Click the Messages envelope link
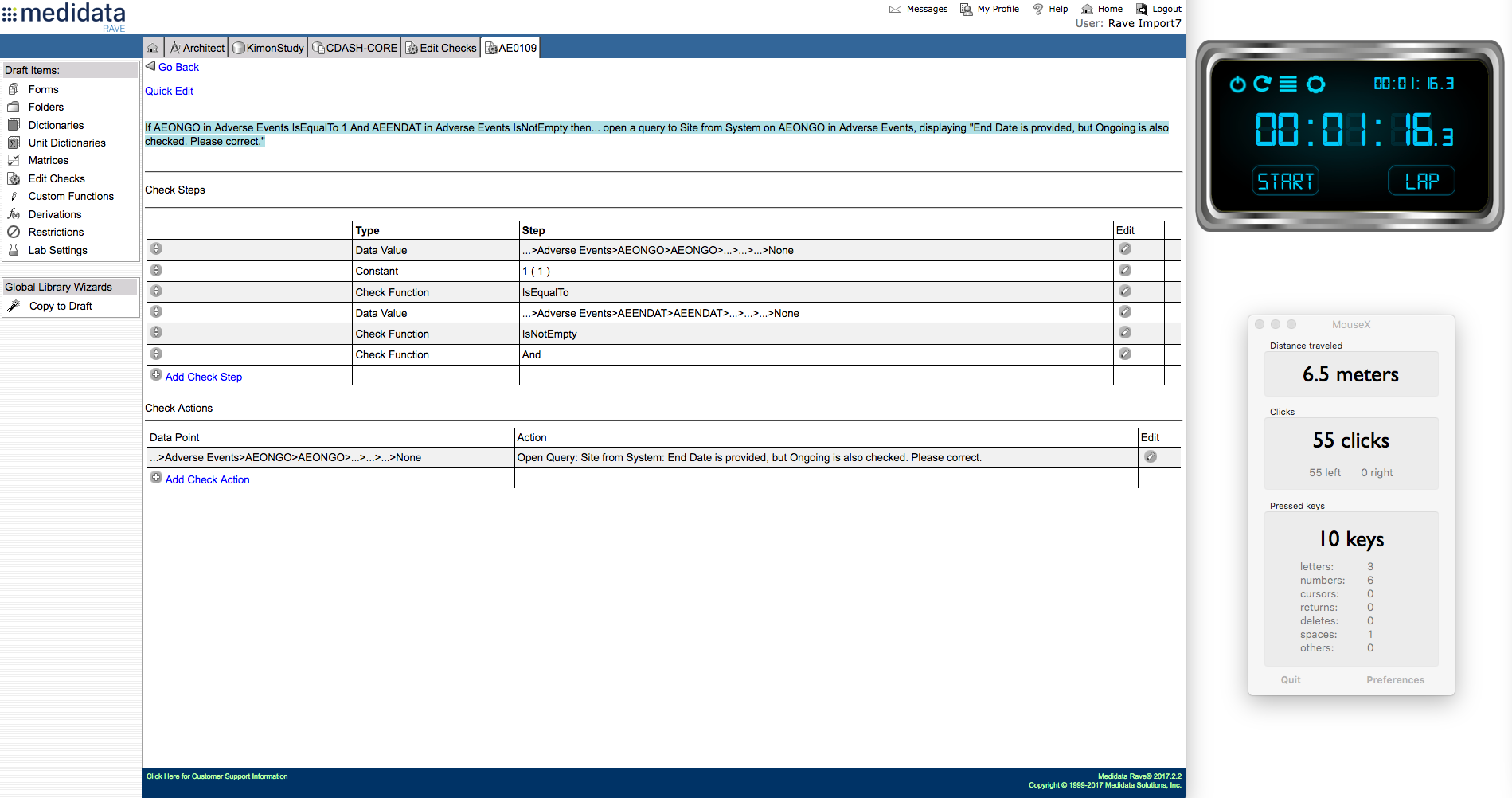This screenshot has height=798, width=1512. [x=918, y=9]
